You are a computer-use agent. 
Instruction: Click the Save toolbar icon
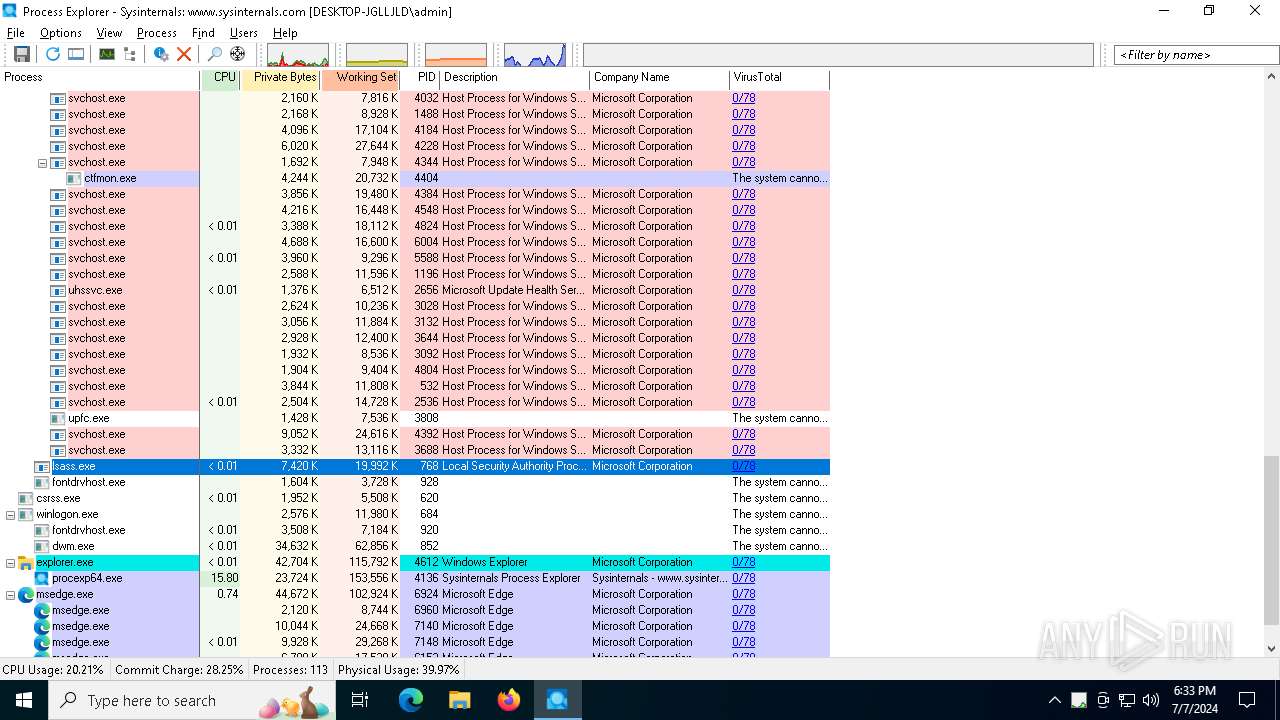21,54
